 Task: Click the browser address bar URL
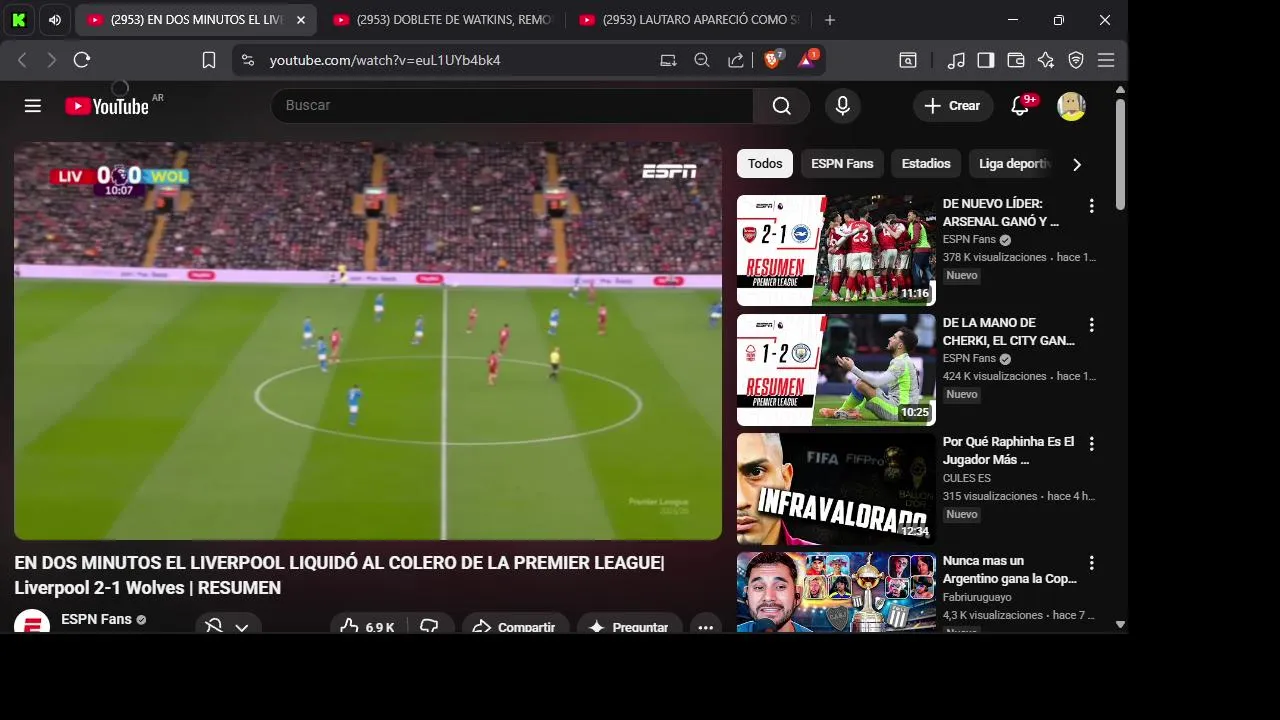[x=385, y=60]
